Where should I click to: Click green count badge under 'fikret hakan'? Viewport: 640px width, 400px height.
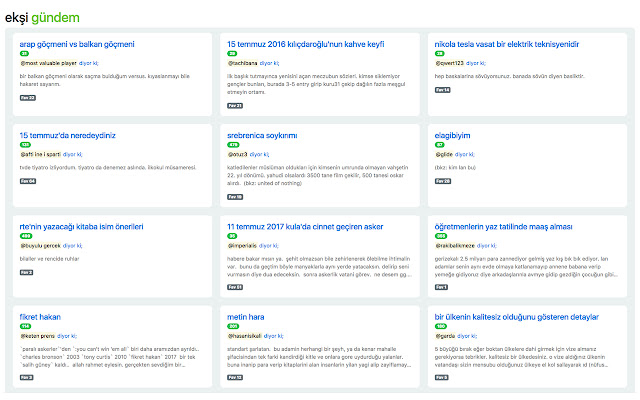click(x=25, y=326)
